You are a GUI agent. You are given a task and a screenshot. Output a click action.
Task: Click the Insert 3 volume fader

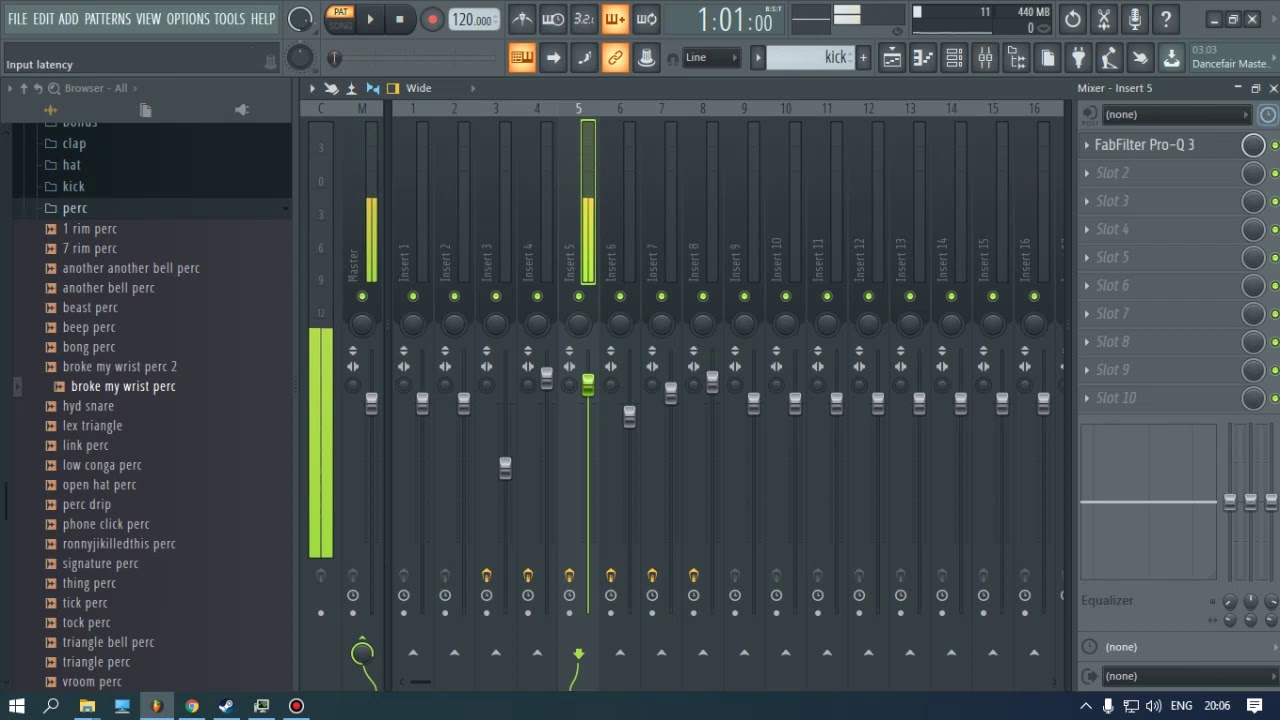[x=505, y=467]
